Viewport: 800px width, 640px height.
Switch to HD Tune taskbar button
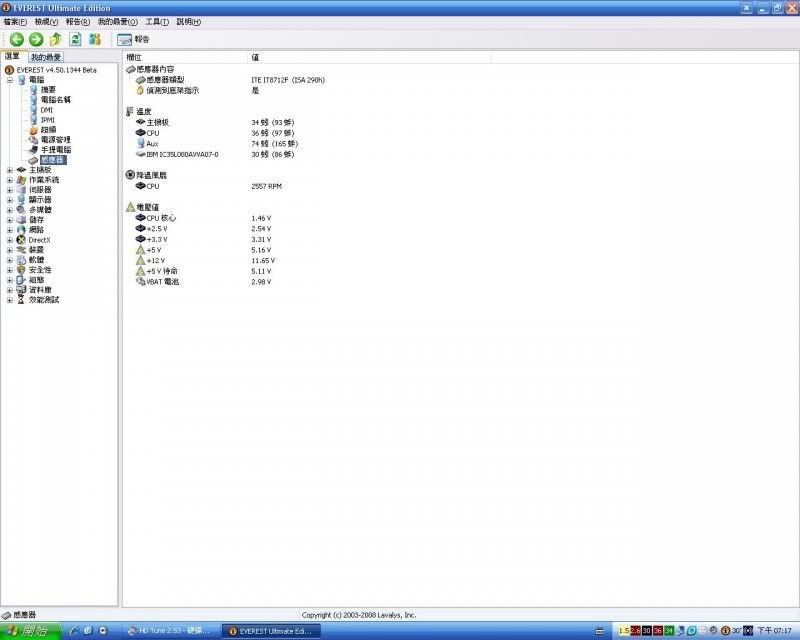[168, 631]
